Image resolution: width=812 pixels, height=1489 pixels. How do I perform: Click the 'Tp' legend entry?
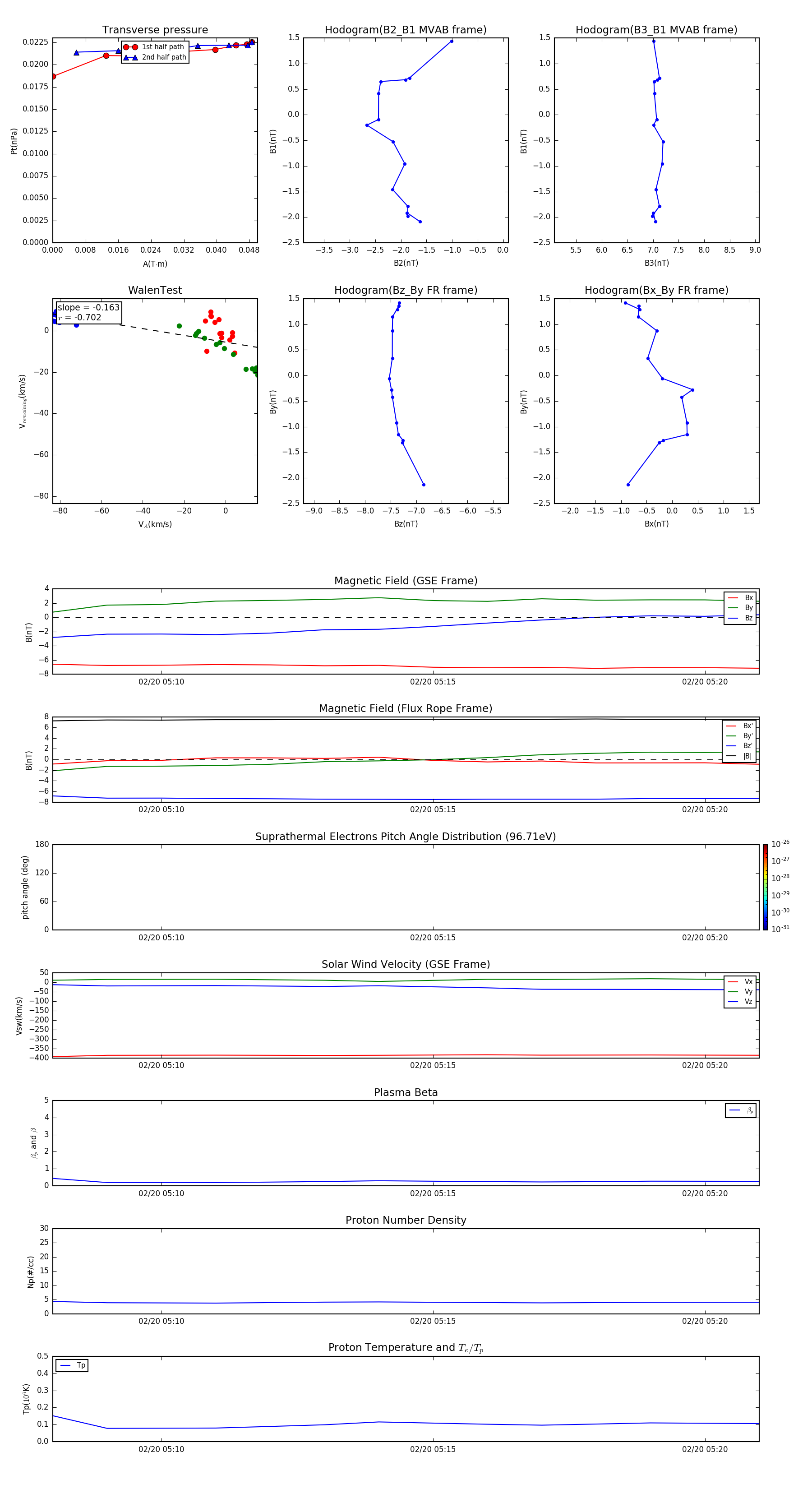72,1365
